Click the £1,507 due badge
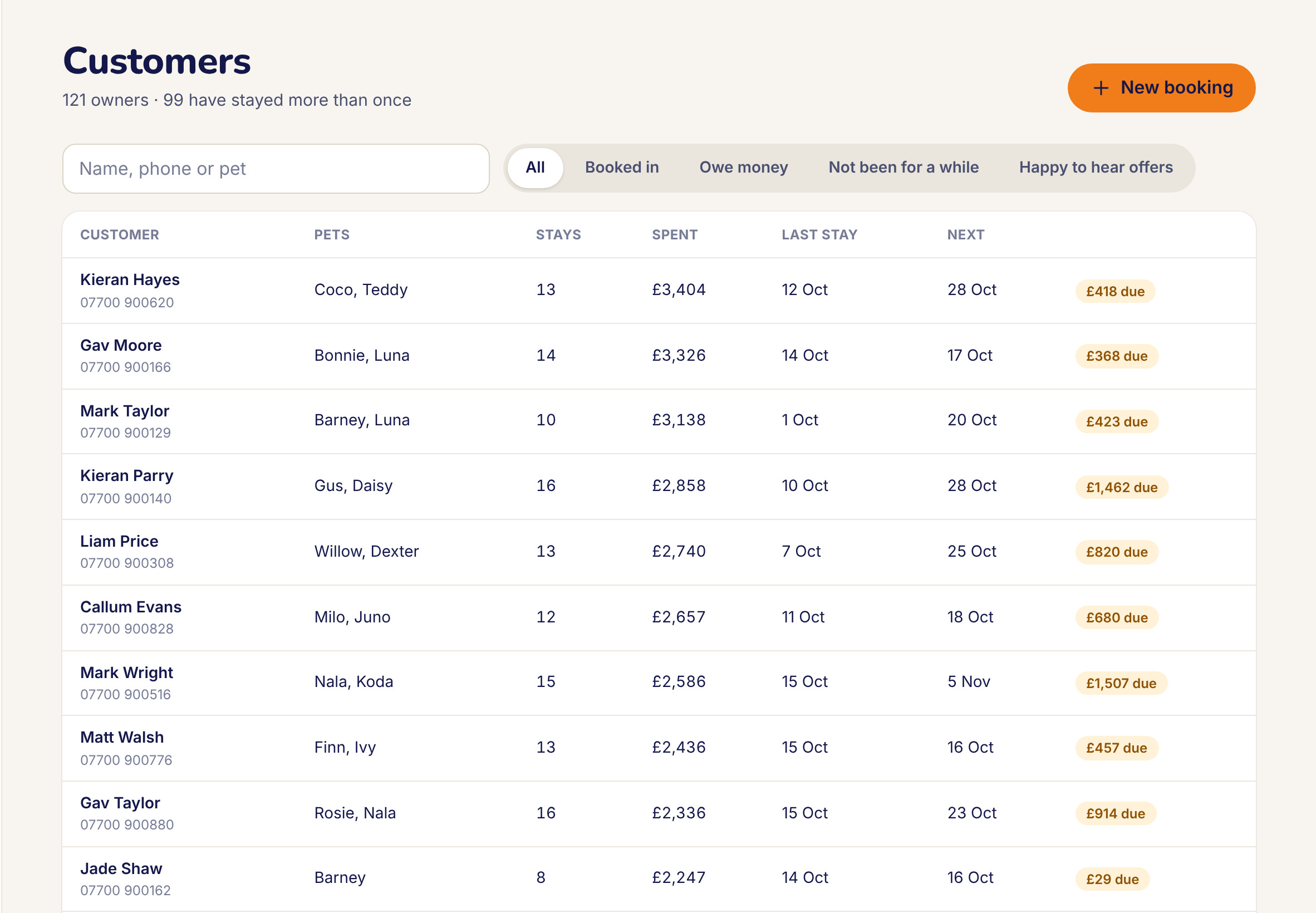Viewport: 1316px width, 913px height. pyautogui.click(x=1121, y=684)
